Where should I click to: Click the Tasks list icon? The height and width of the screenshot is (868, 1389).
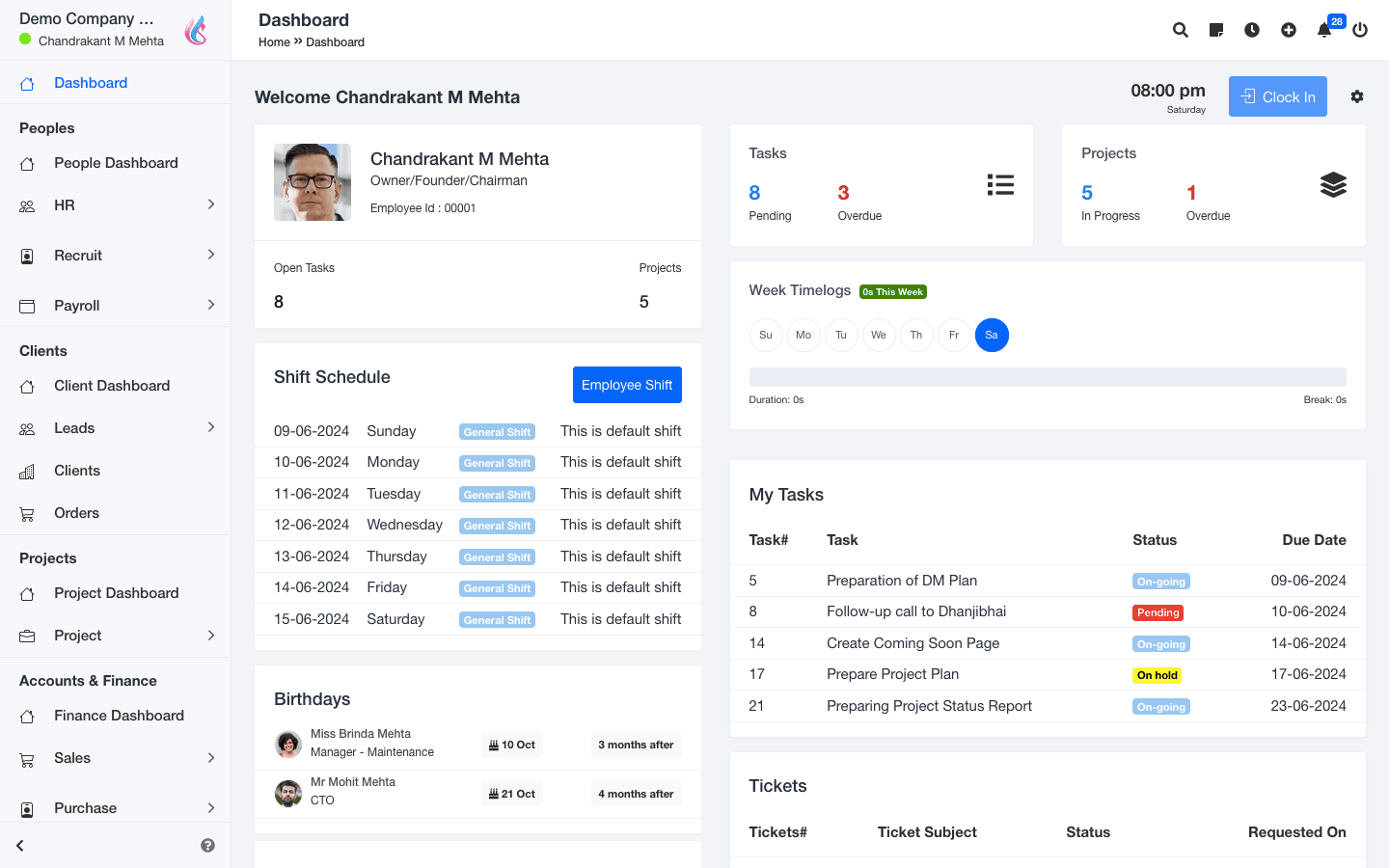click(1000, 185)
